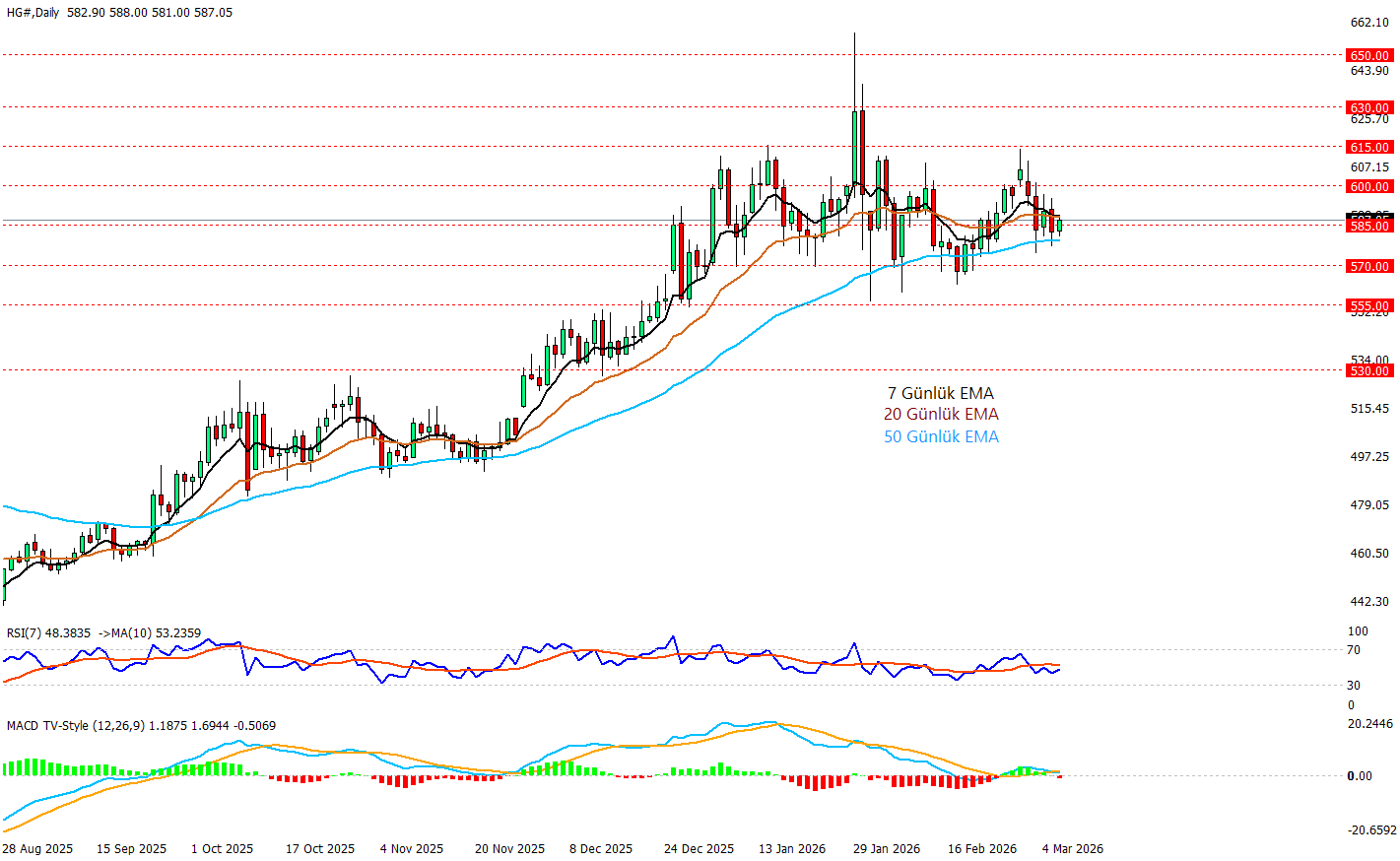1400x861 pixels.
Task: Select the 20 Günlük EMA legend label
Action: click(x=941, y=415)
